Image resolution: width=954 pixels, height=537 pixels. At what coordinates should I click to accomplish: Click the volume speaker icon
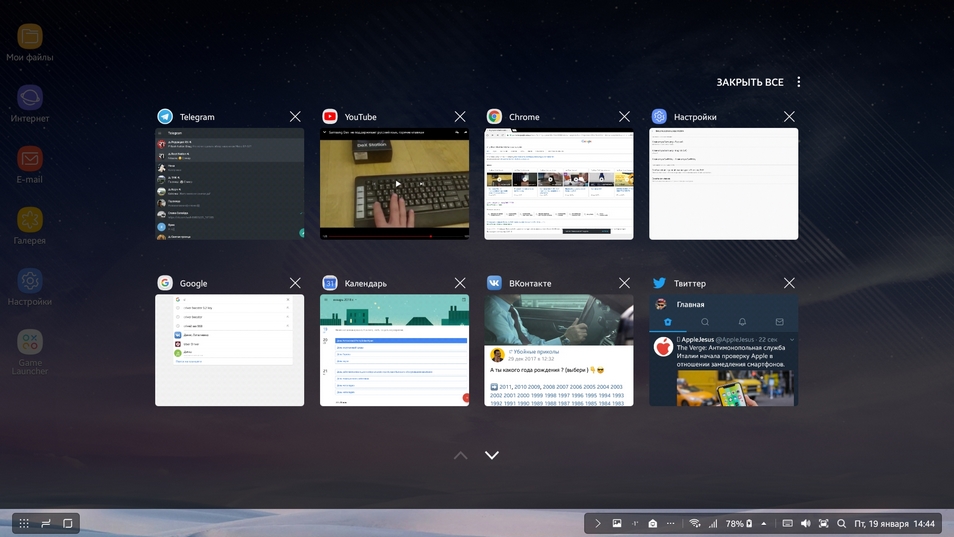(x=806, y=523)
